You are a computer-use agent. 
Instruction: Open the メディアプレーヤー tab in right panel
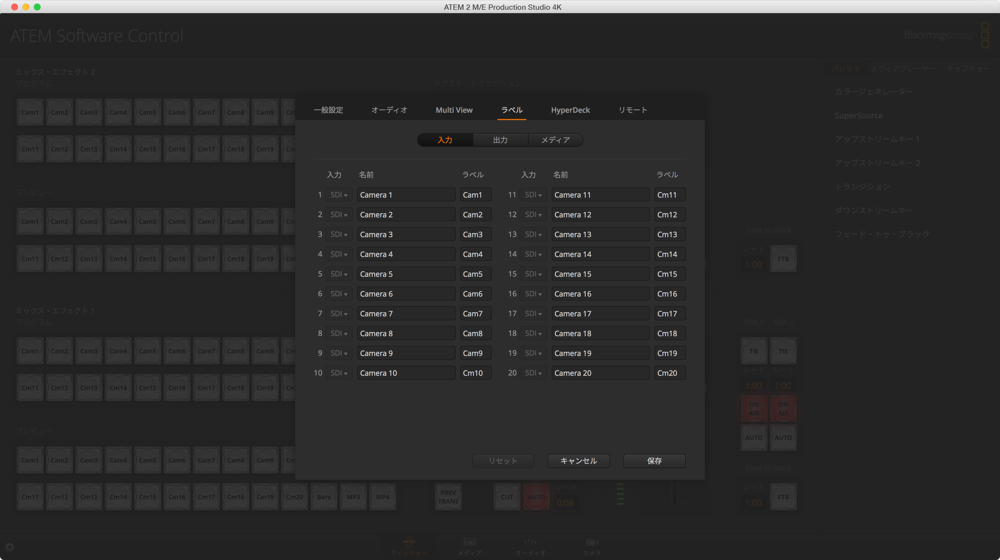tap(904, 68)
